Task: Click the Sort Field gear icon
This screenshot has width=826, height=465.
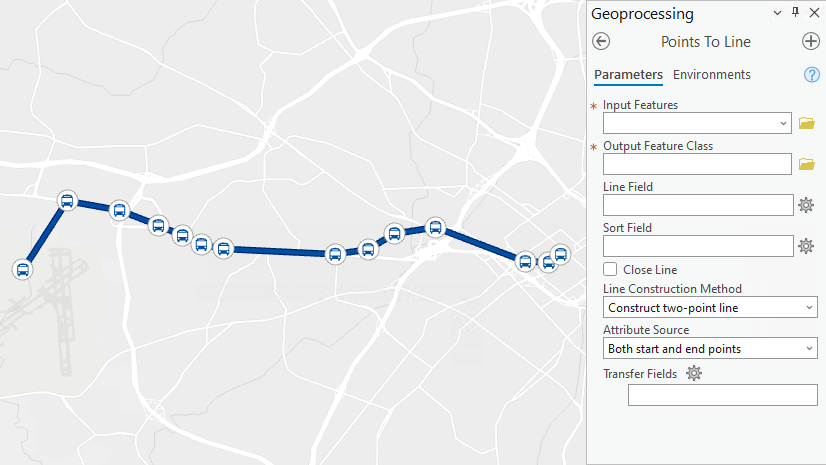Action: tap(807, 246)
